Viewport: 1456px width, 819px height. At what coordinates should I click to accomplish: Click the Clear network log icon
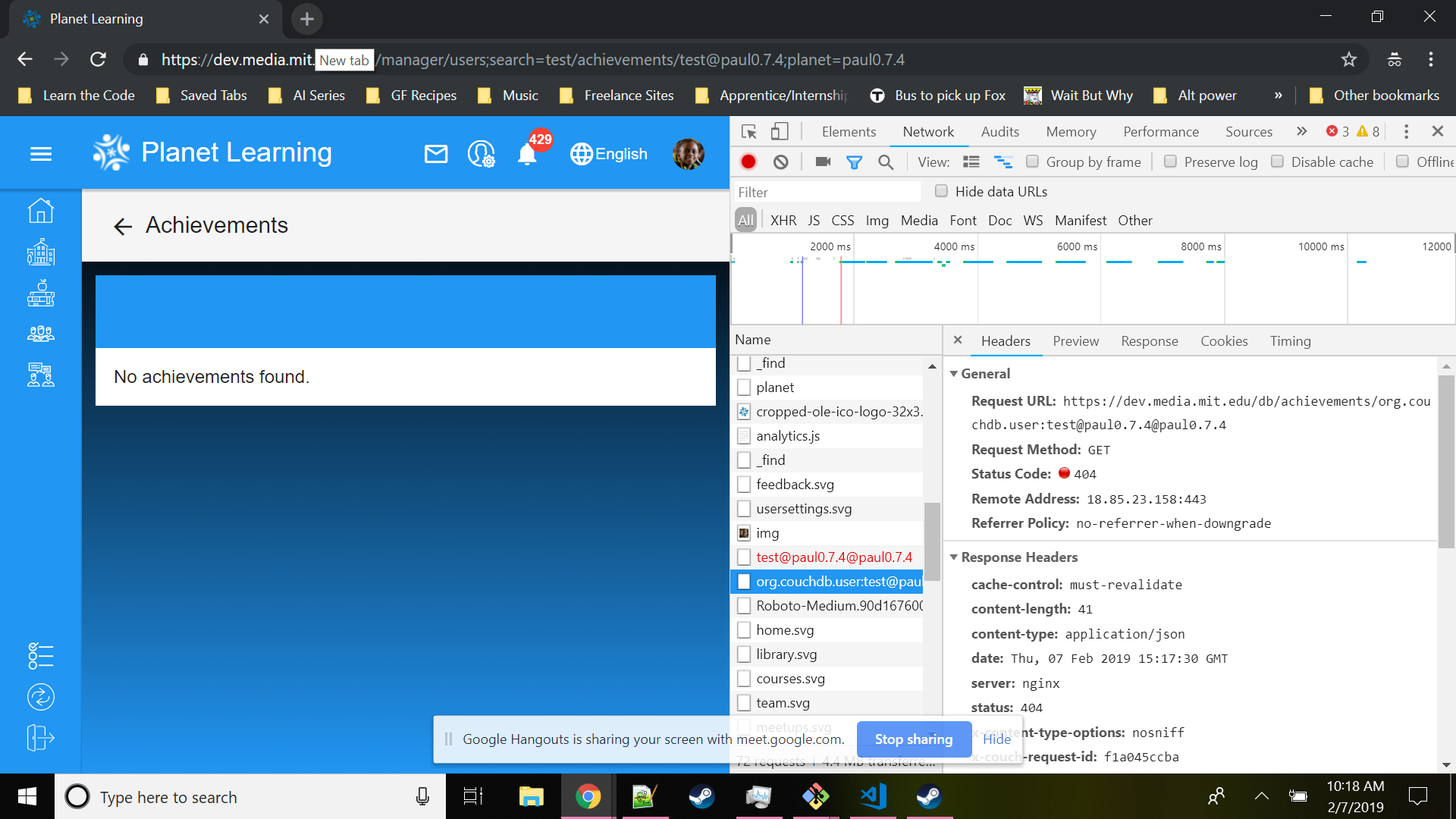click(781, 162)
